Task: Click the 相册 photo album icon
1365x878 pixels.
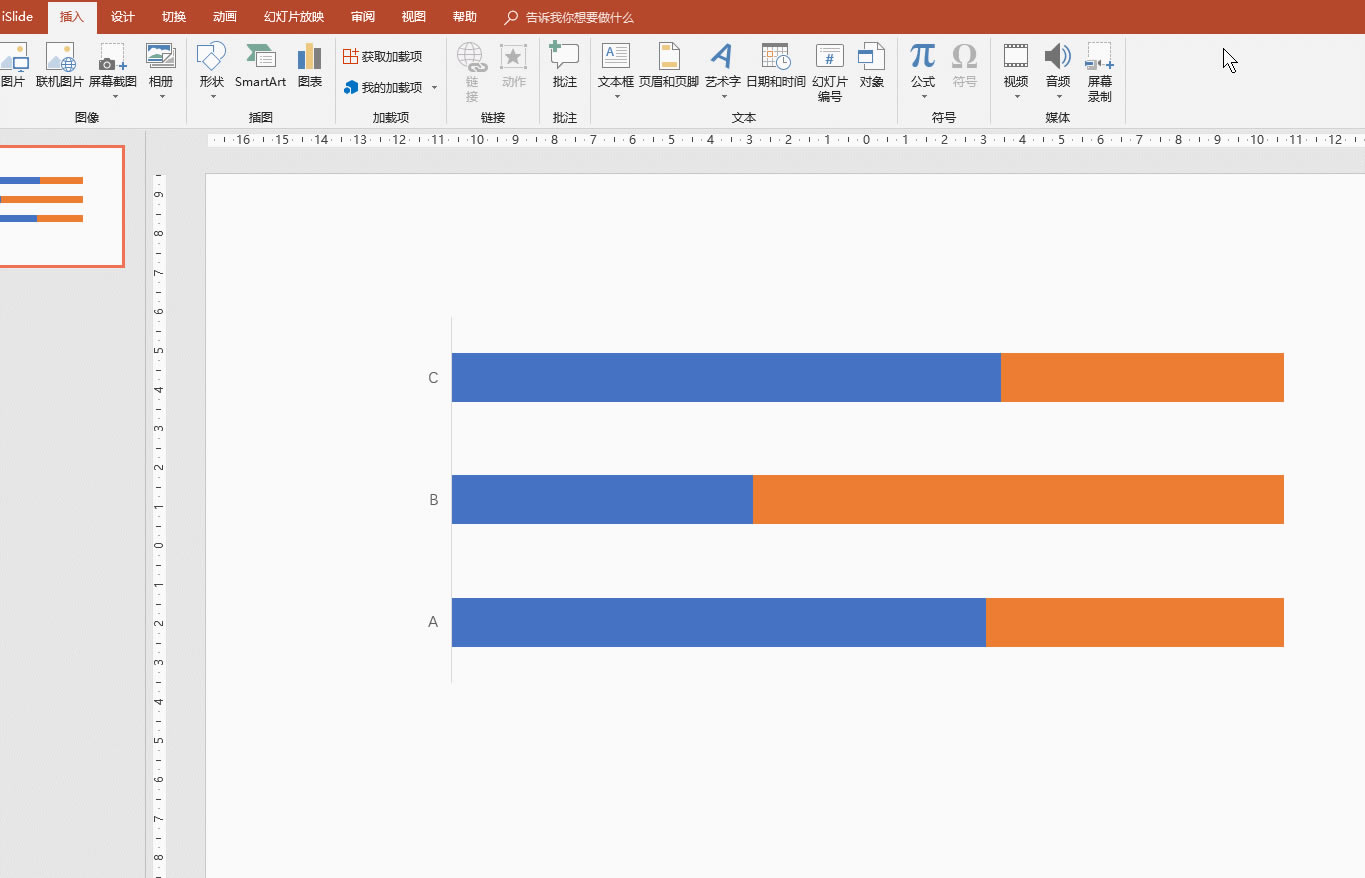Action: 161,57
